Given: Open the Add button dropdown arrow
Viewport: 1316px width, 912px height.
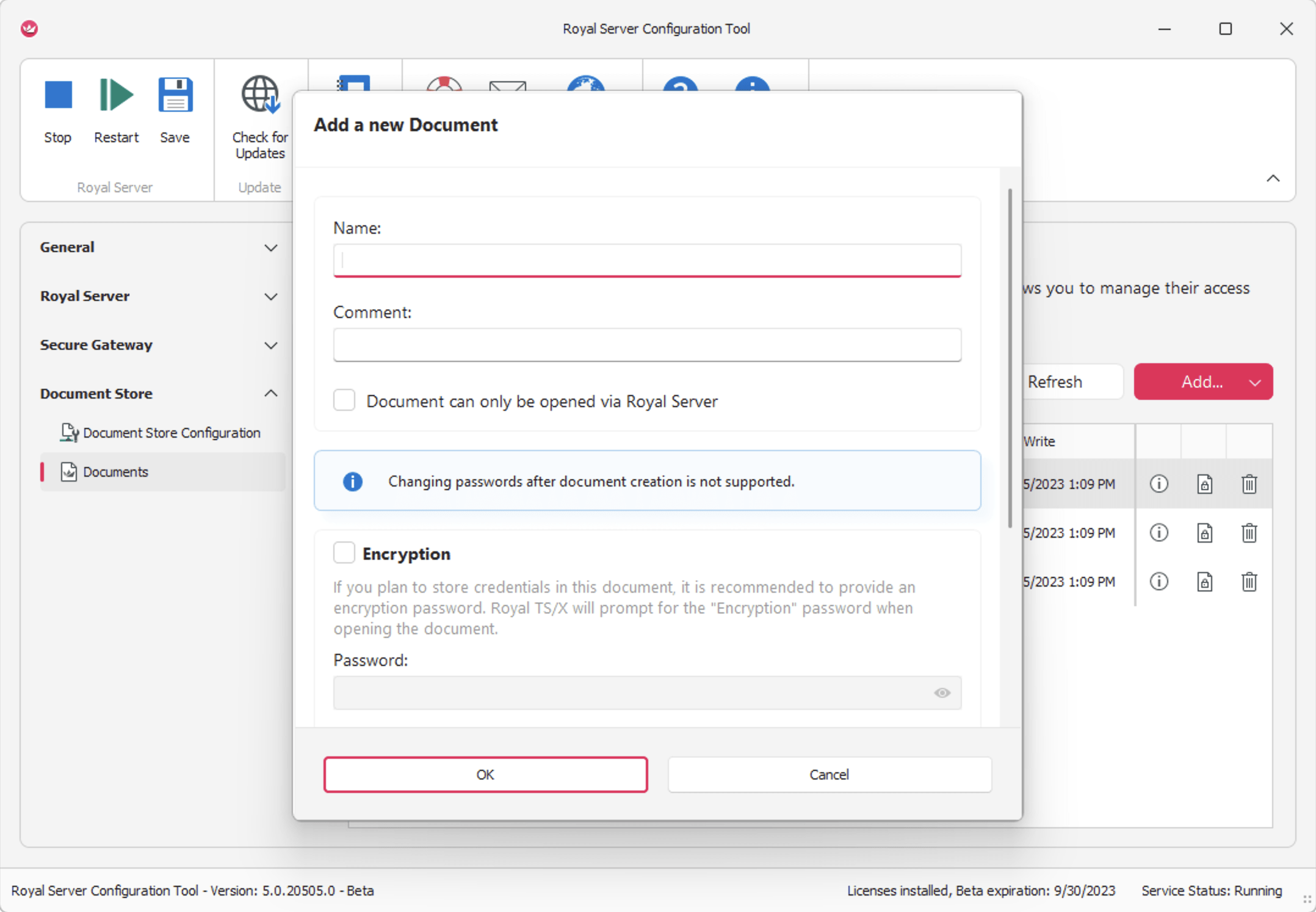Looking at the screenshot, I should click(1255, 383).
